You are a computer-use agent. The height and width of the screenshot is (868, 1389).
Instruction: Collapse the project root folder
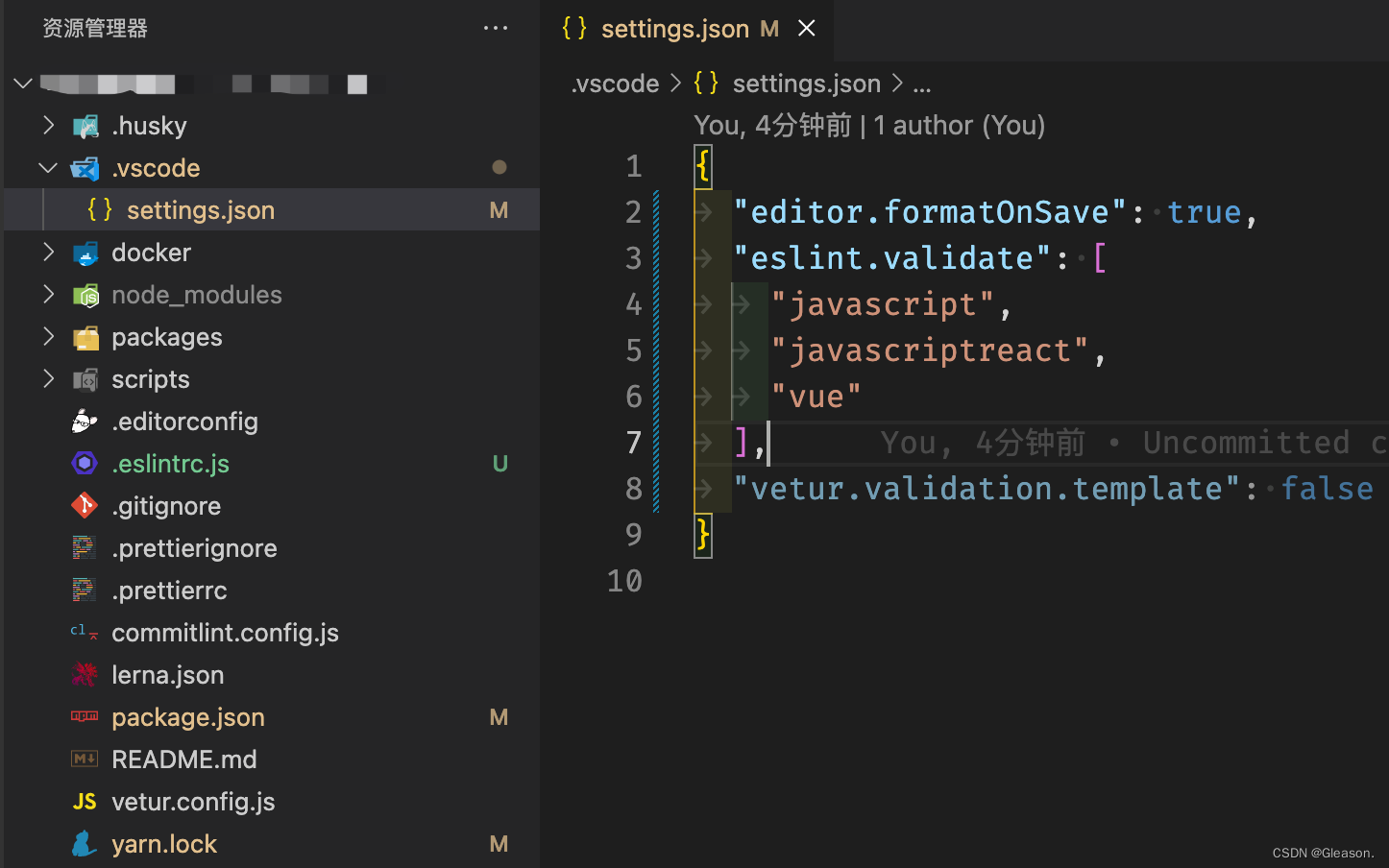(23, 84)
